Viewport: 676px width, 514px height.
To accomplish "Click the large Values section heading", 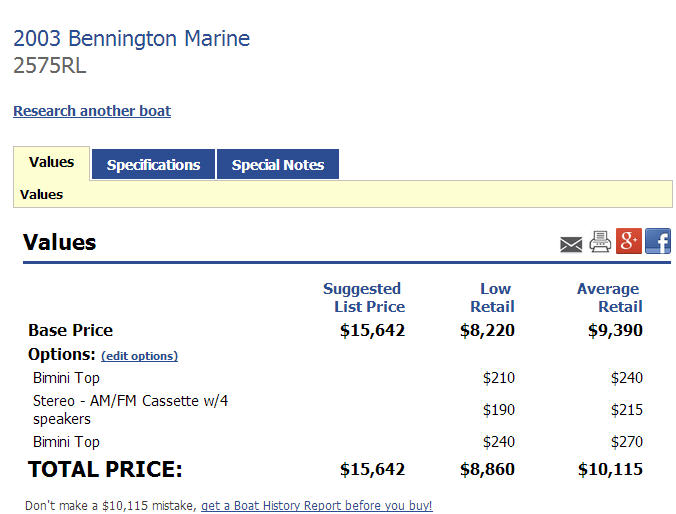I will (x=59, y=242).
